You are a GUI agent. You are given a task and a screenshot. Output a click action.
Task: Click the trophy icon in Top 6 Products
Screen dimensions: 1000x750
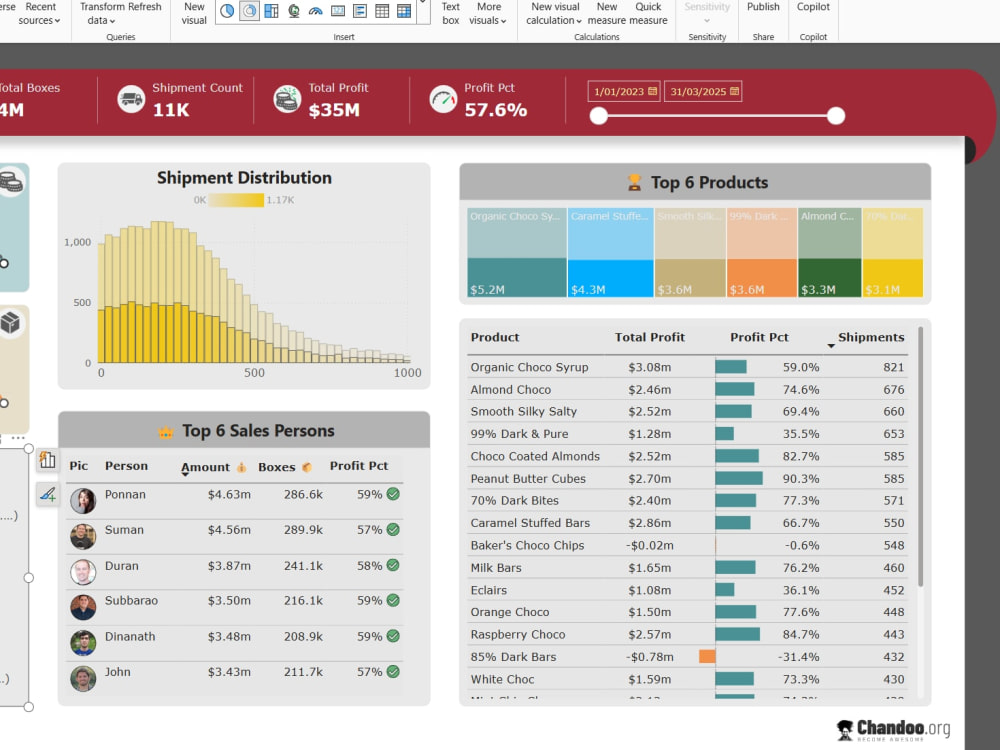click(634, 183)
